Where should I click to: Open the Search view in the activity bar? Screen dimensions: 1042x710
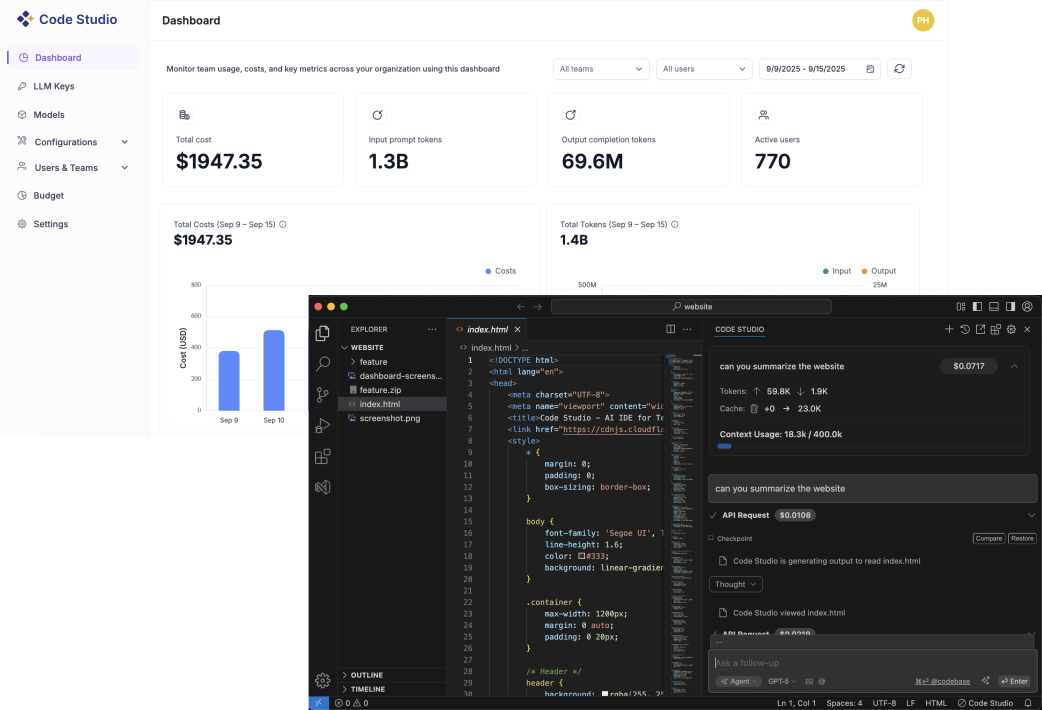coord(322,363)
